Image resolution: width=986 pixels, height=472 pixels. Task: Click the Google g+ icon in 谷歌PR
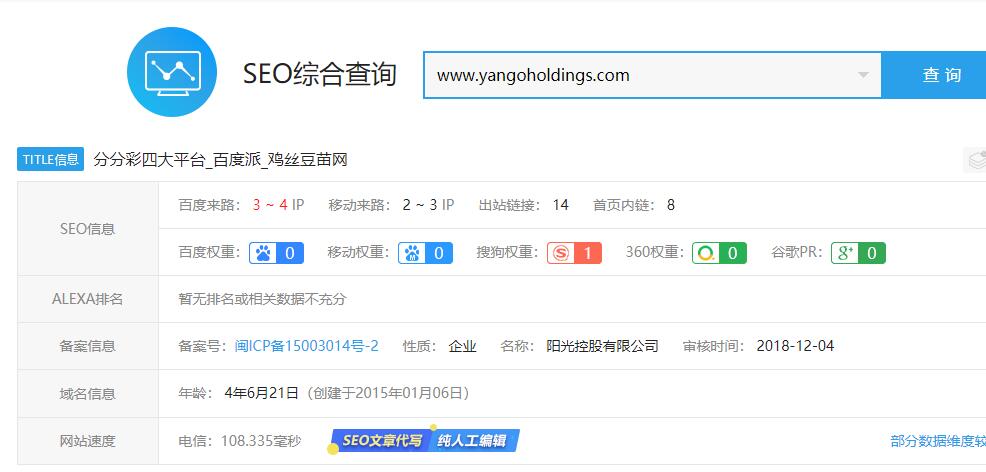(845, 253)
